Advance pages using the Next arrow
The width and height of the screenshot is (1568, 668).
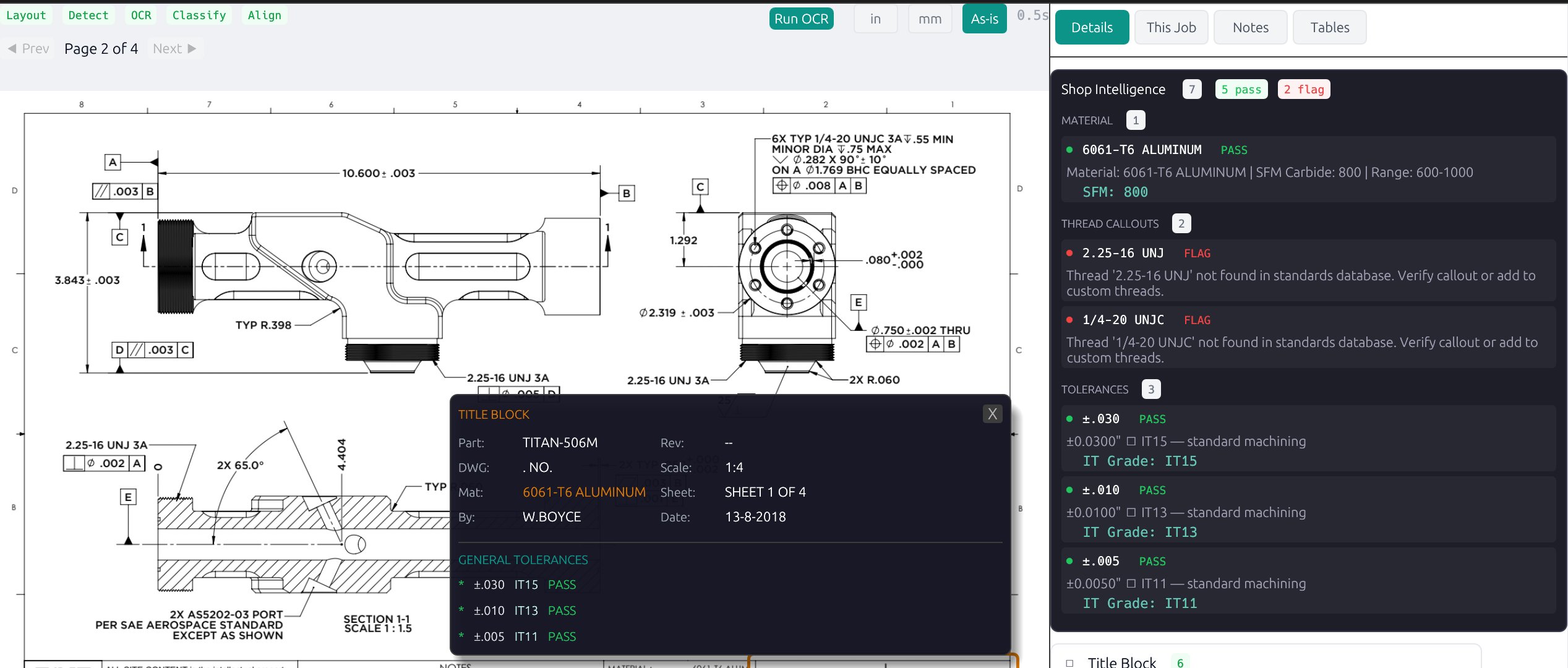(175, 48)
